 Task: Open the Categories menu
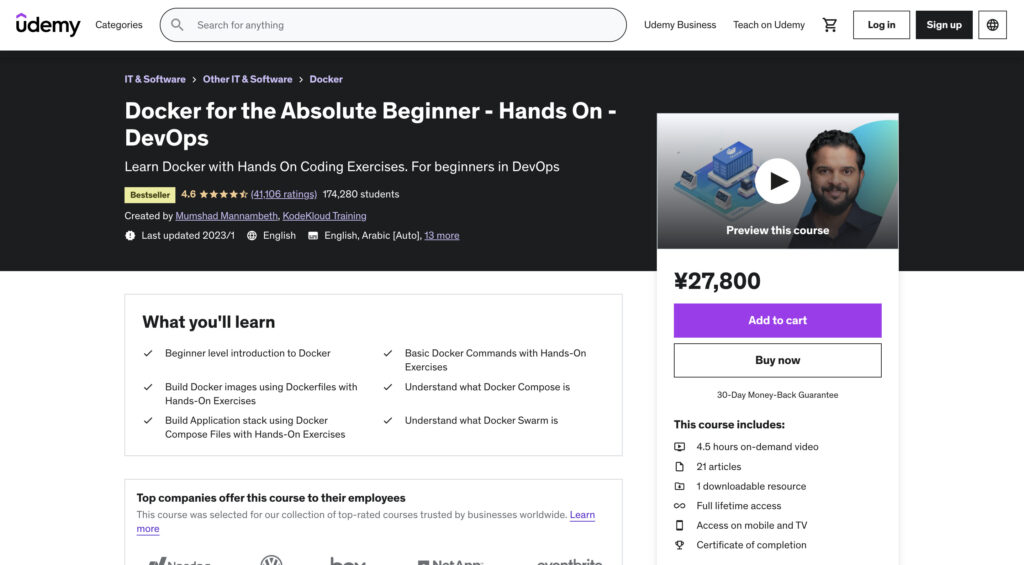pos(119,25)
